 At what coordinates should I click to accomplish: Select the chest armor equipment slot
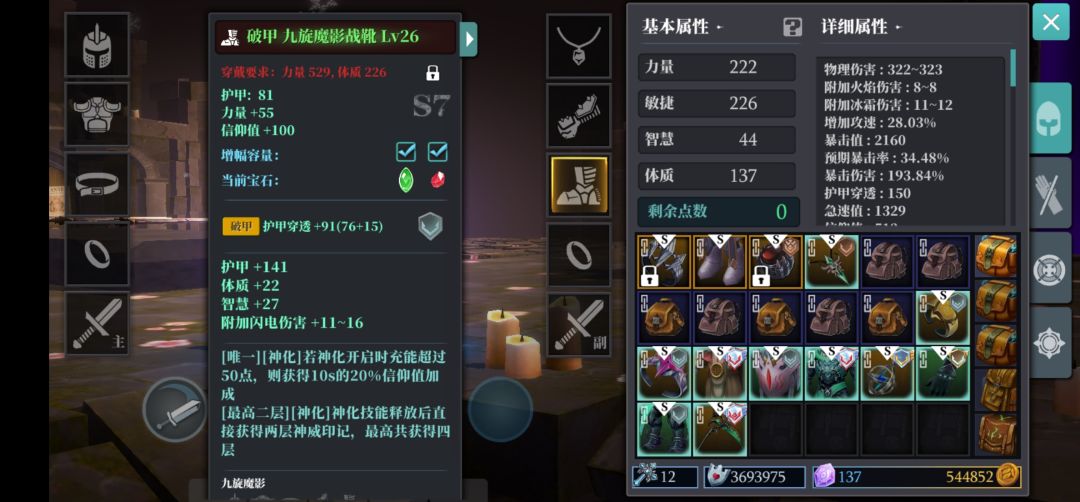[97, 114]
